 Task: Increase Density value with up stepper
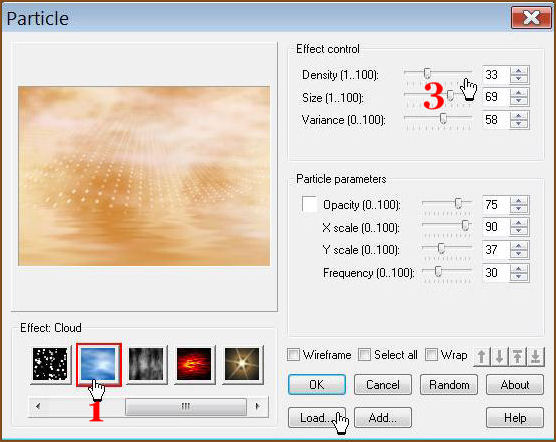519,71
